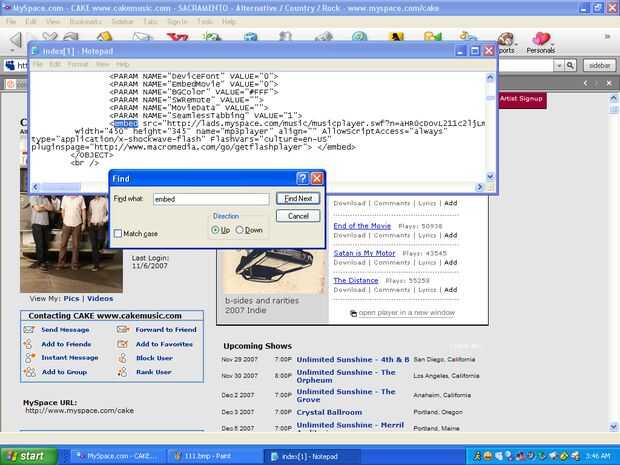Play the song End of the Movie

tap(362, 226)
